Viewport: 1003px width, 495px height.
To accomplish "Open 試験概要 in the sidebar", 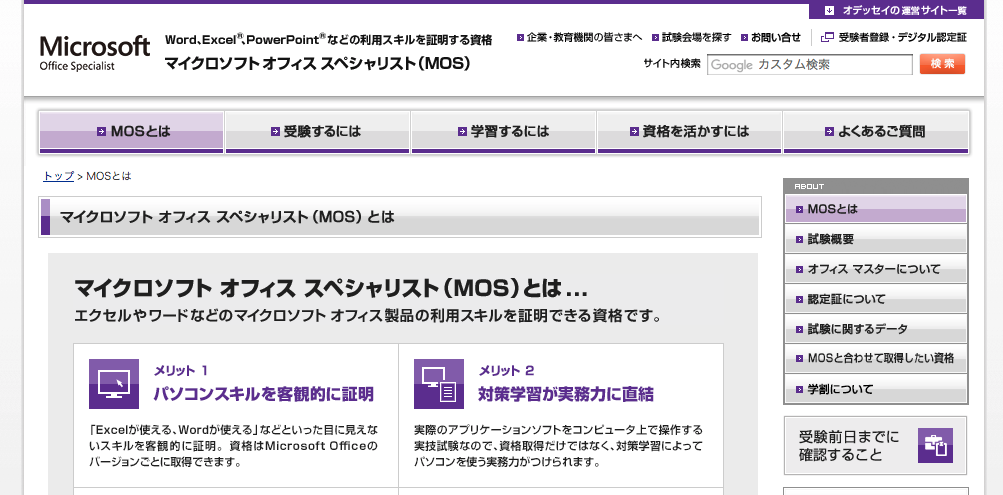I will click(876, 239).
